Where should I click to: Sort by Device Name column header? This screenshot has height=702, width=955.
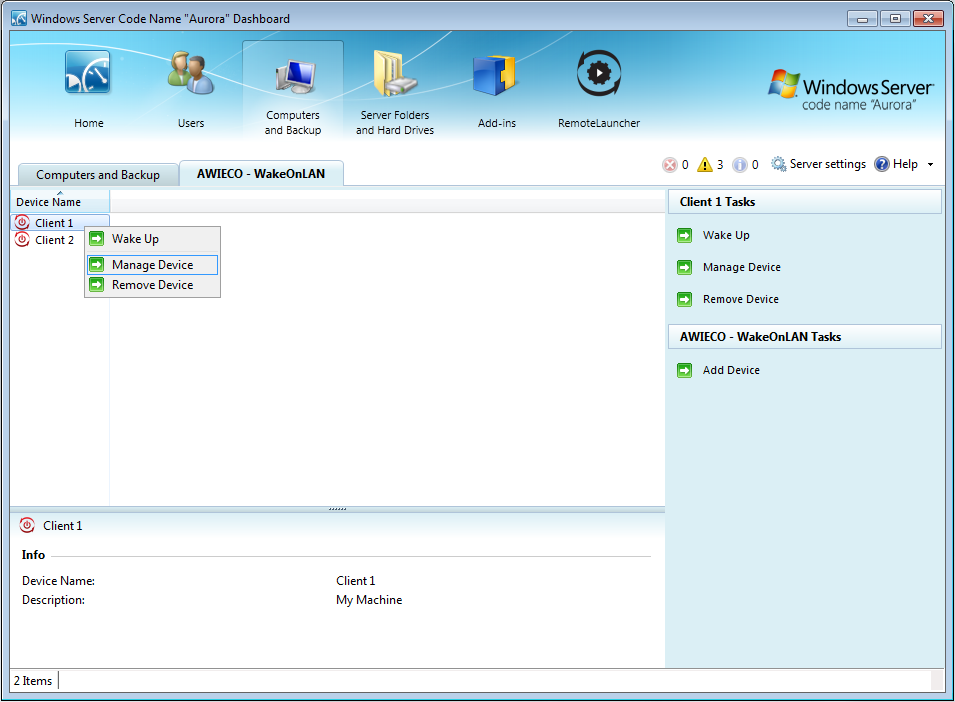[60, 202]
